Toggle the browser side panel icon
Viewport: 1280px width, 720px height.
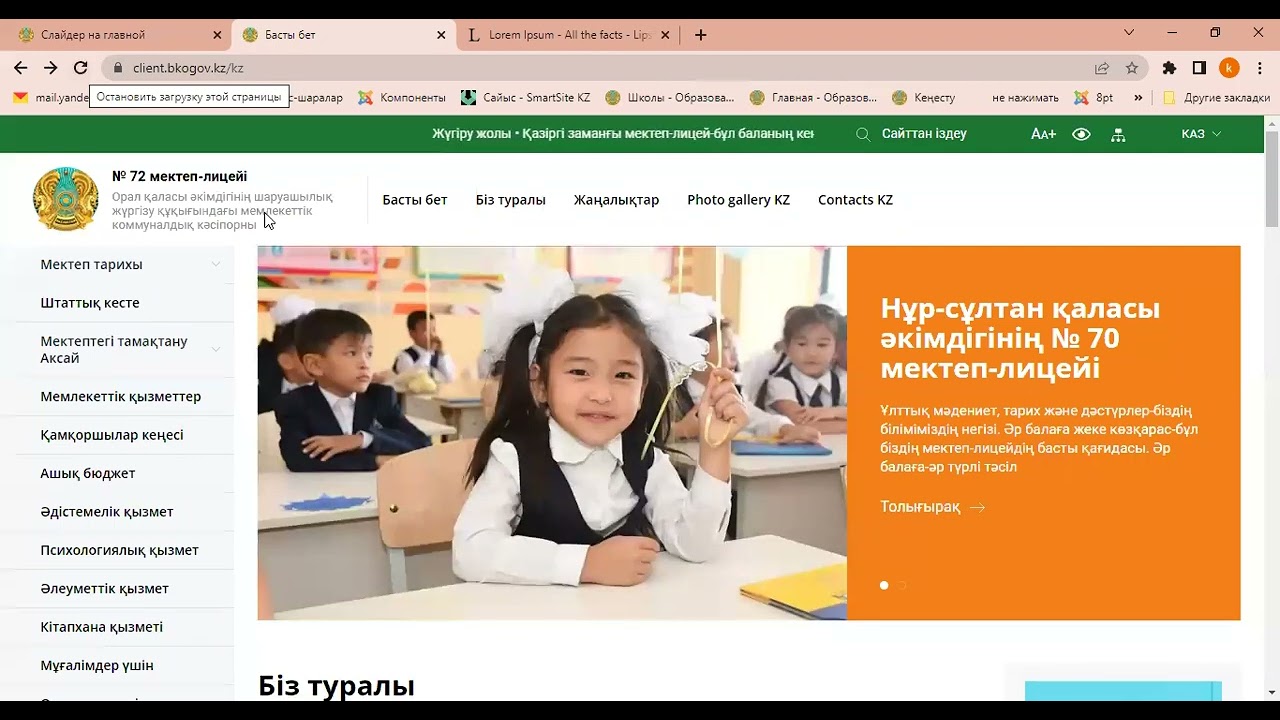1199,68
